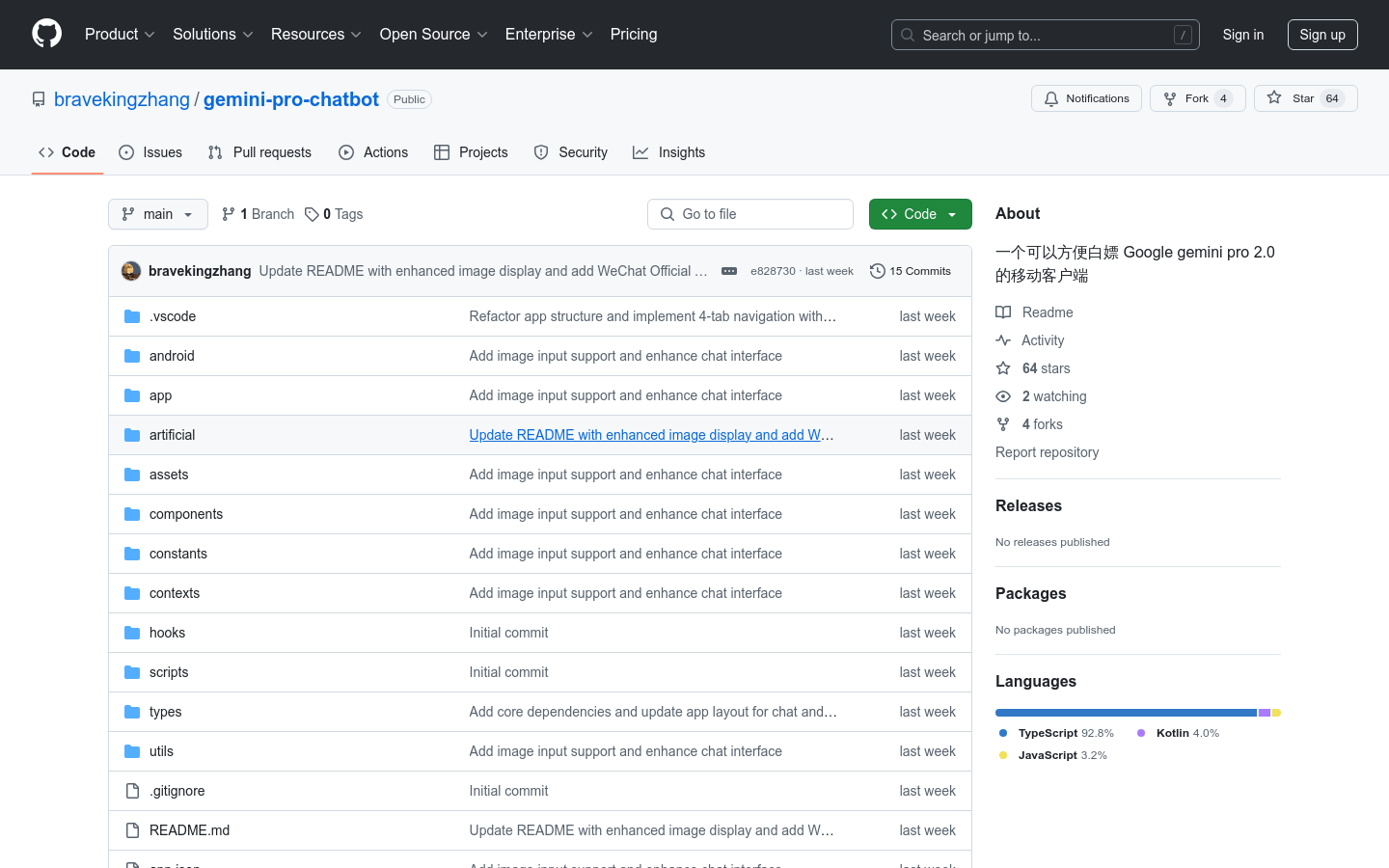The height and width of the screenshot is (868, 1389).
Task: Switch to the Issues tab
Action: click(x=150, y=152)
